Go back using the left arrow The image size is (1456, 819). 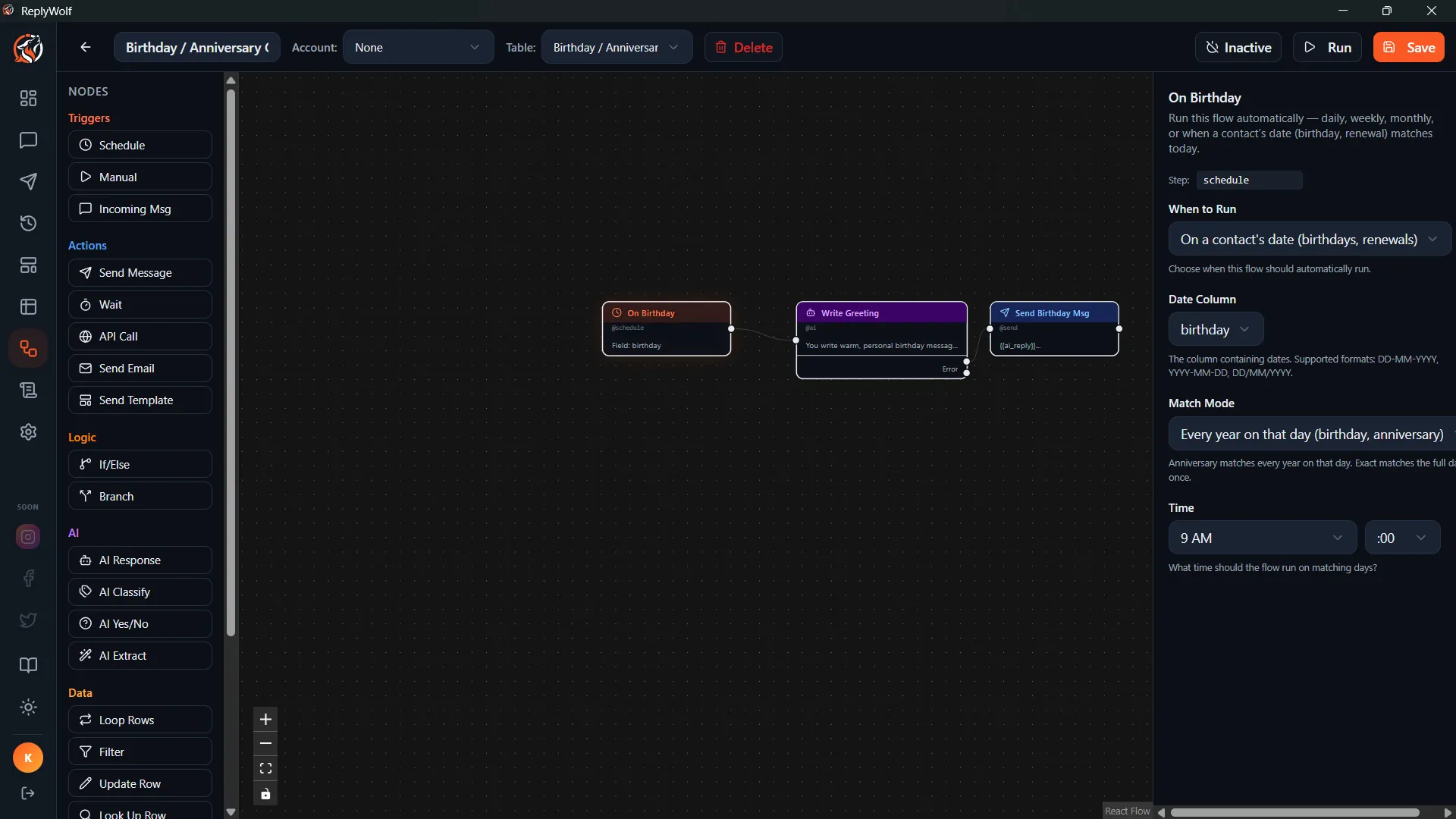pyautogui.click(x=86, y=47)
